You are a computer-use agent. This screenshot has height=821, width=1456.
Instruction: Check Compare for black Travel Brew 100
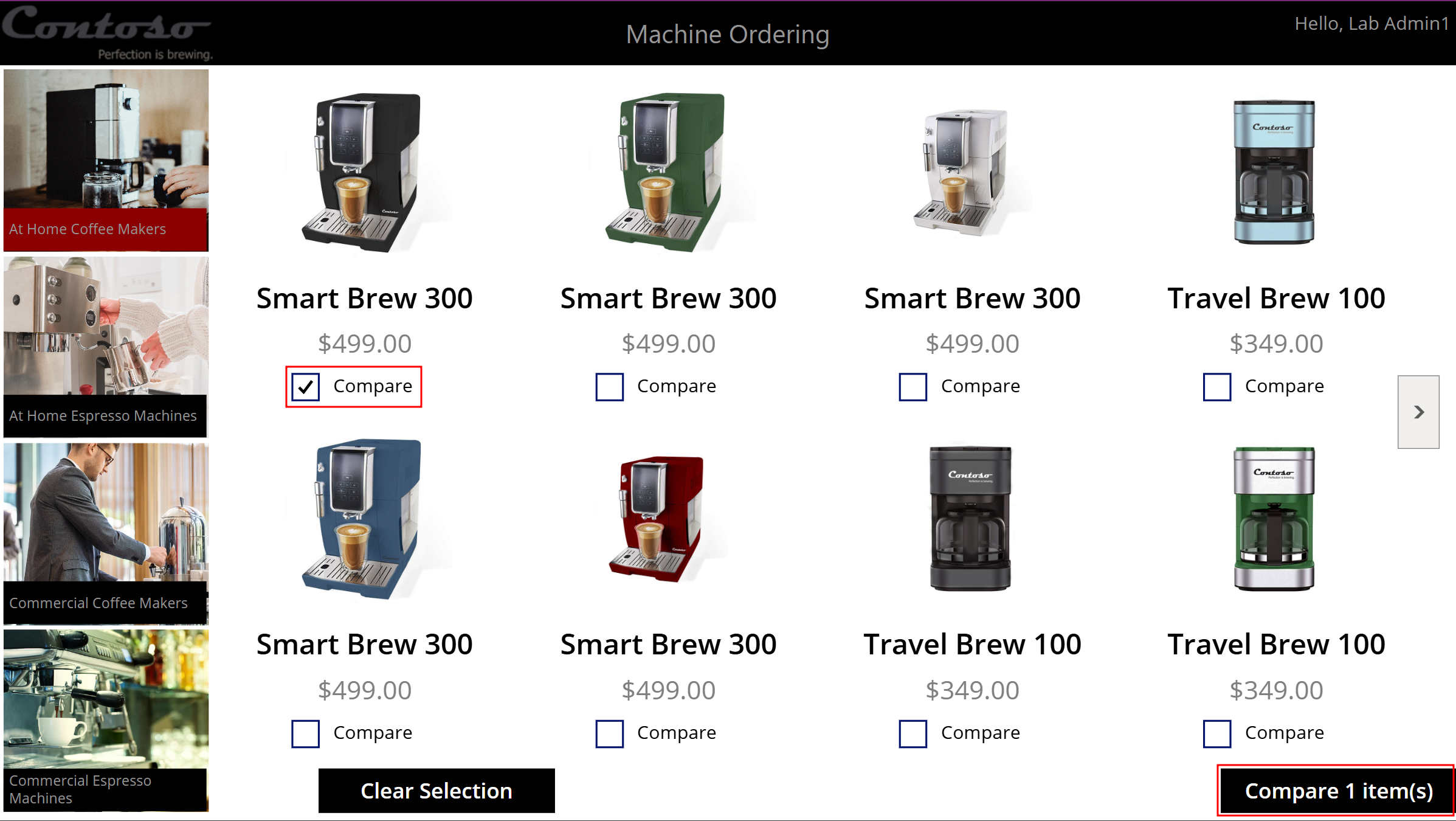(913, 733)
